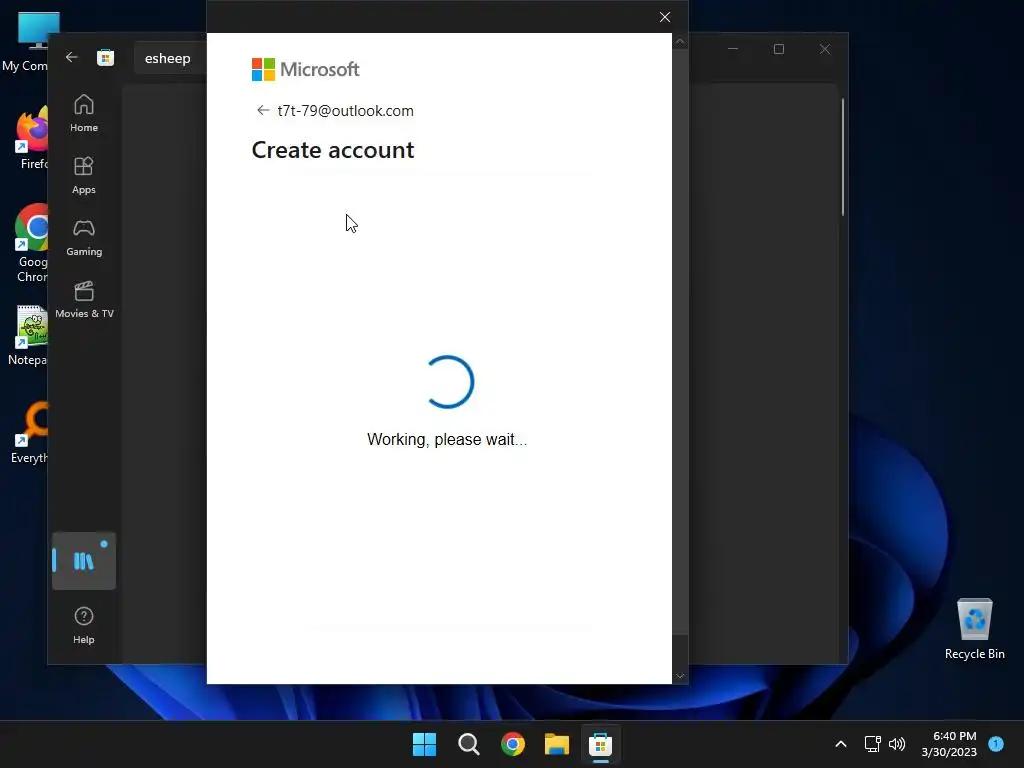1024x768 pixels.
Task: Close the Microsoft Store window
Action: click(825, 49)
